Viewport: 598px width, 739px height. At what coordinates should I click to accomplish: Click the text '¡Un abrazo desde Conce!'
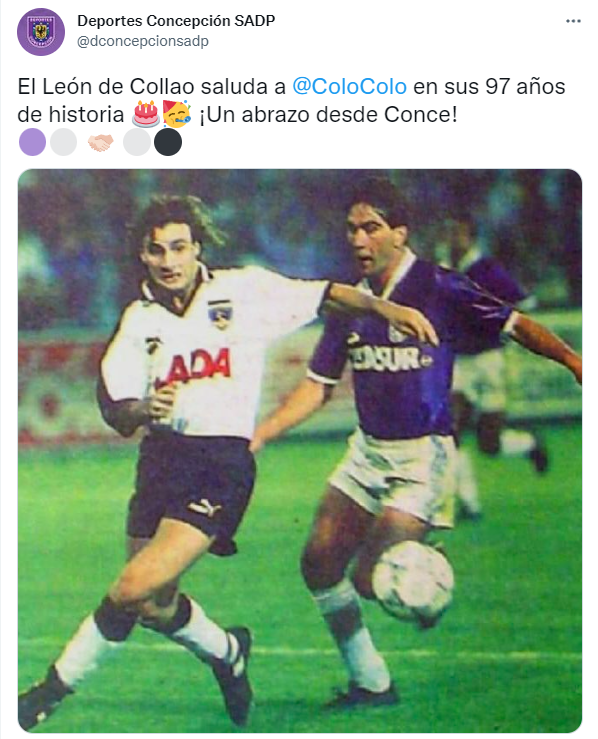coord(328,114)
